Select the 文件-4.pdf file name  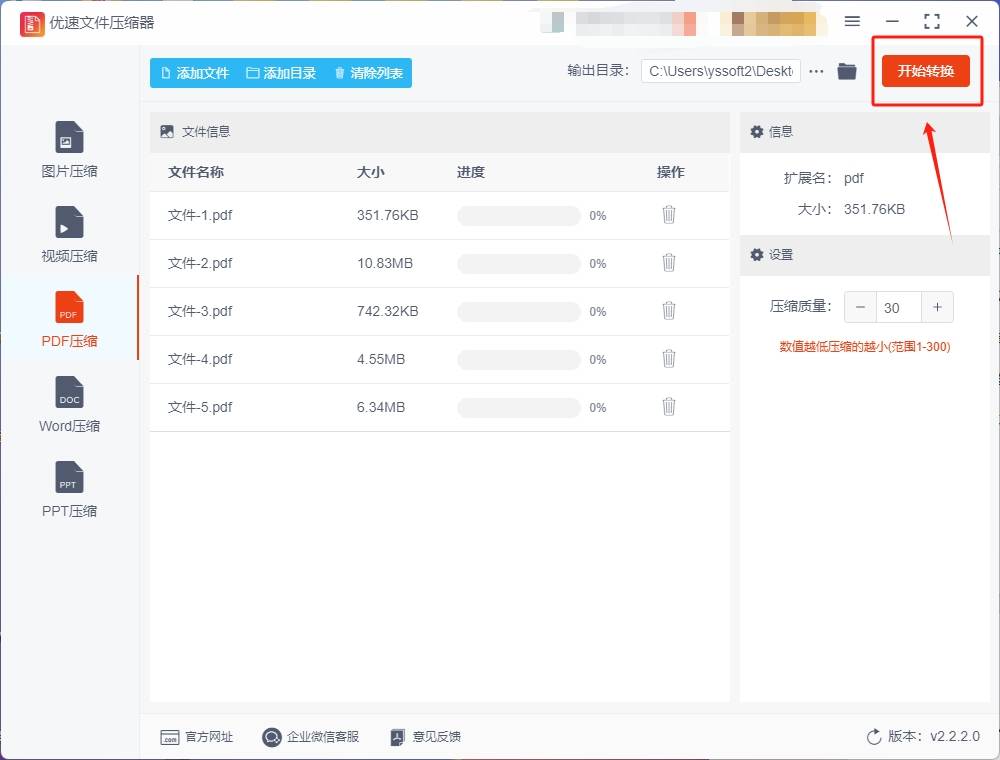pos(200,359)
